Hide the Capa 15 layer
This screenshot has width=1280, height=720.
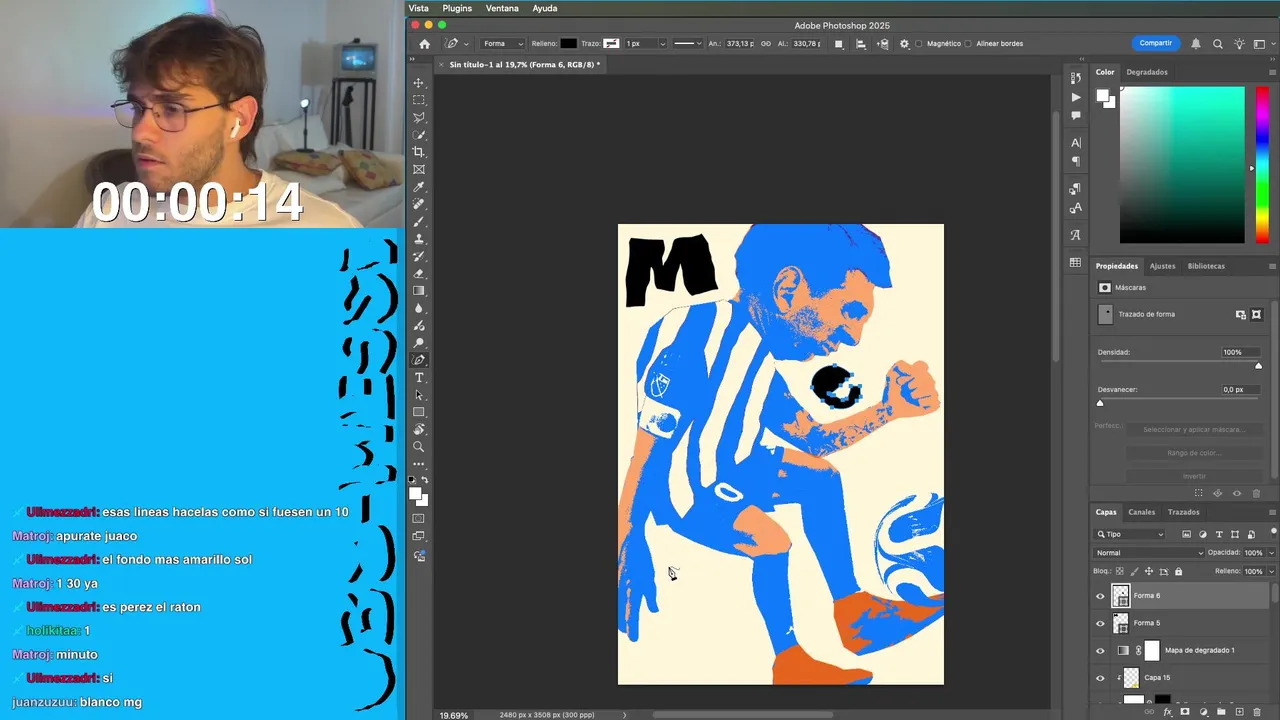pos(1101,678)
